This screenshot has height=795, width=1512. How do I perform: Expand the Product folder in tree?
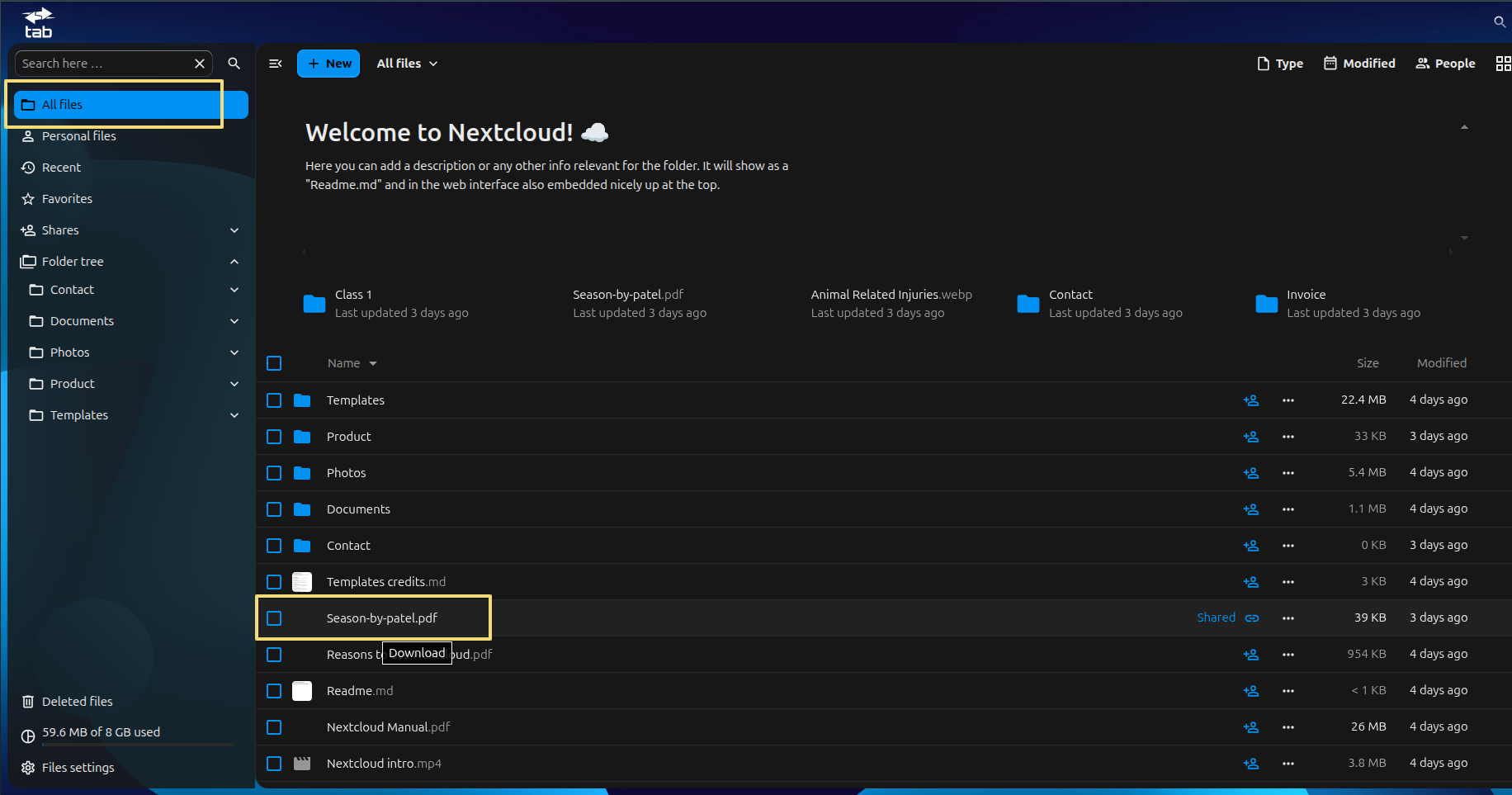click(234, 384)
